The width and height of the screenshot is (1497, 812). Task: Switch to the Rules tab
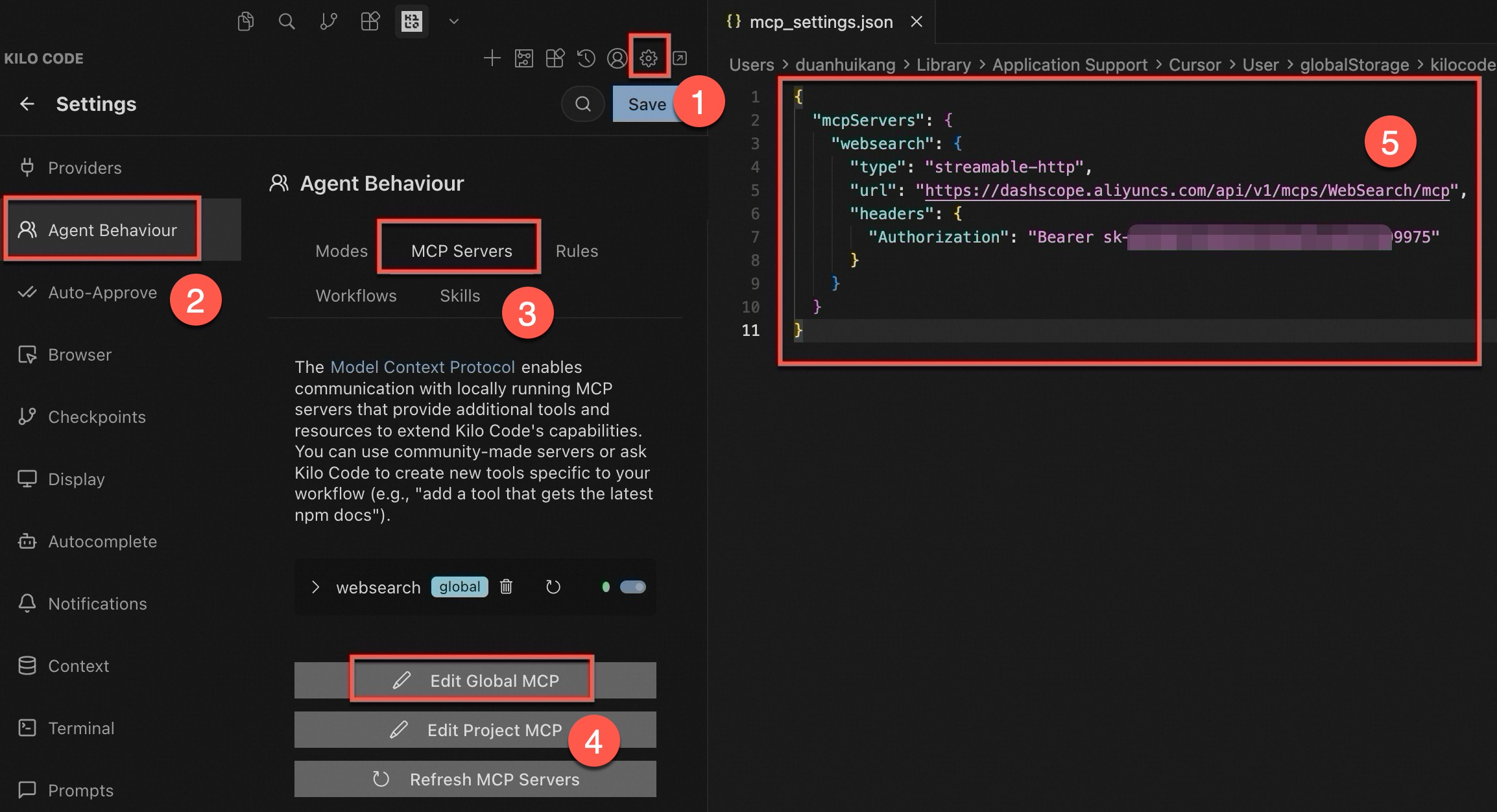[577, 251]
